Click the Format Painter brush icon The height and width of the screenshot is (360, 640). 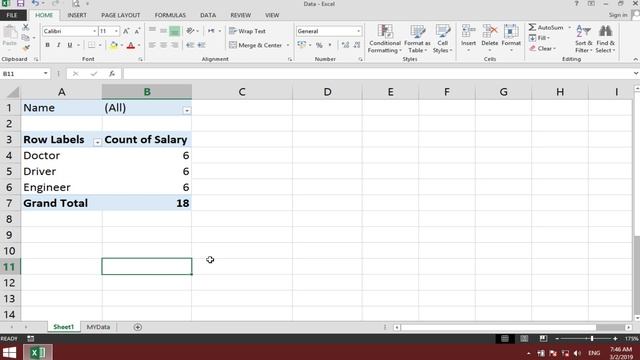[x=25, y=48]
